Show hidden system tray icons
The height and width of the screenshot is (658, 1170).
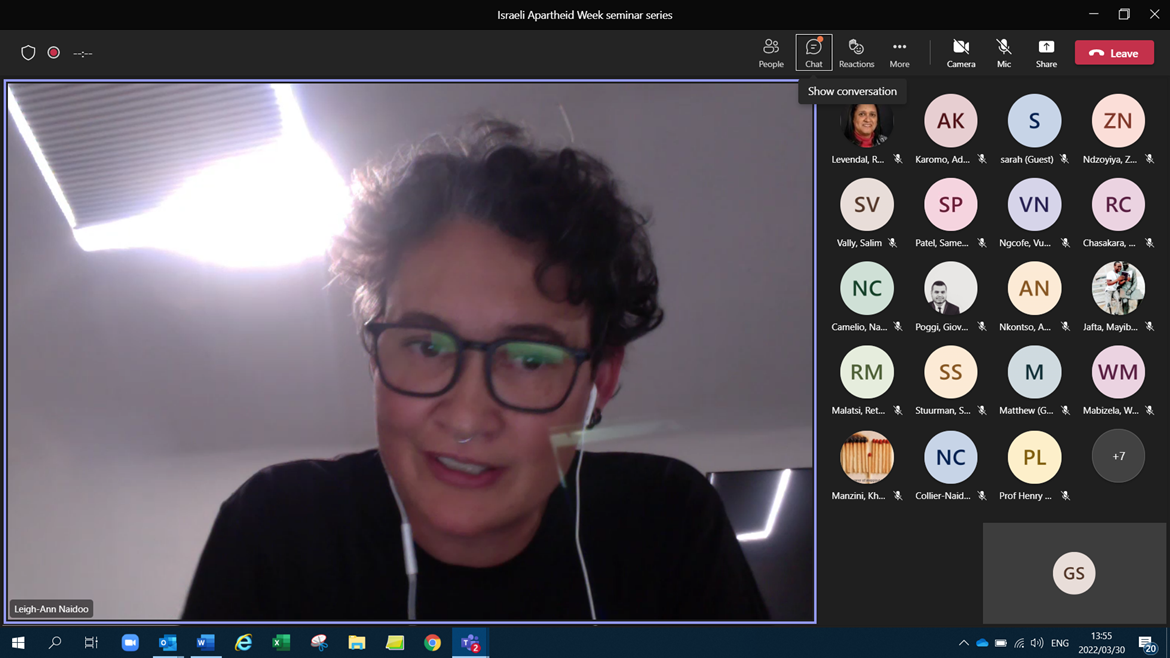click(964, 642)
